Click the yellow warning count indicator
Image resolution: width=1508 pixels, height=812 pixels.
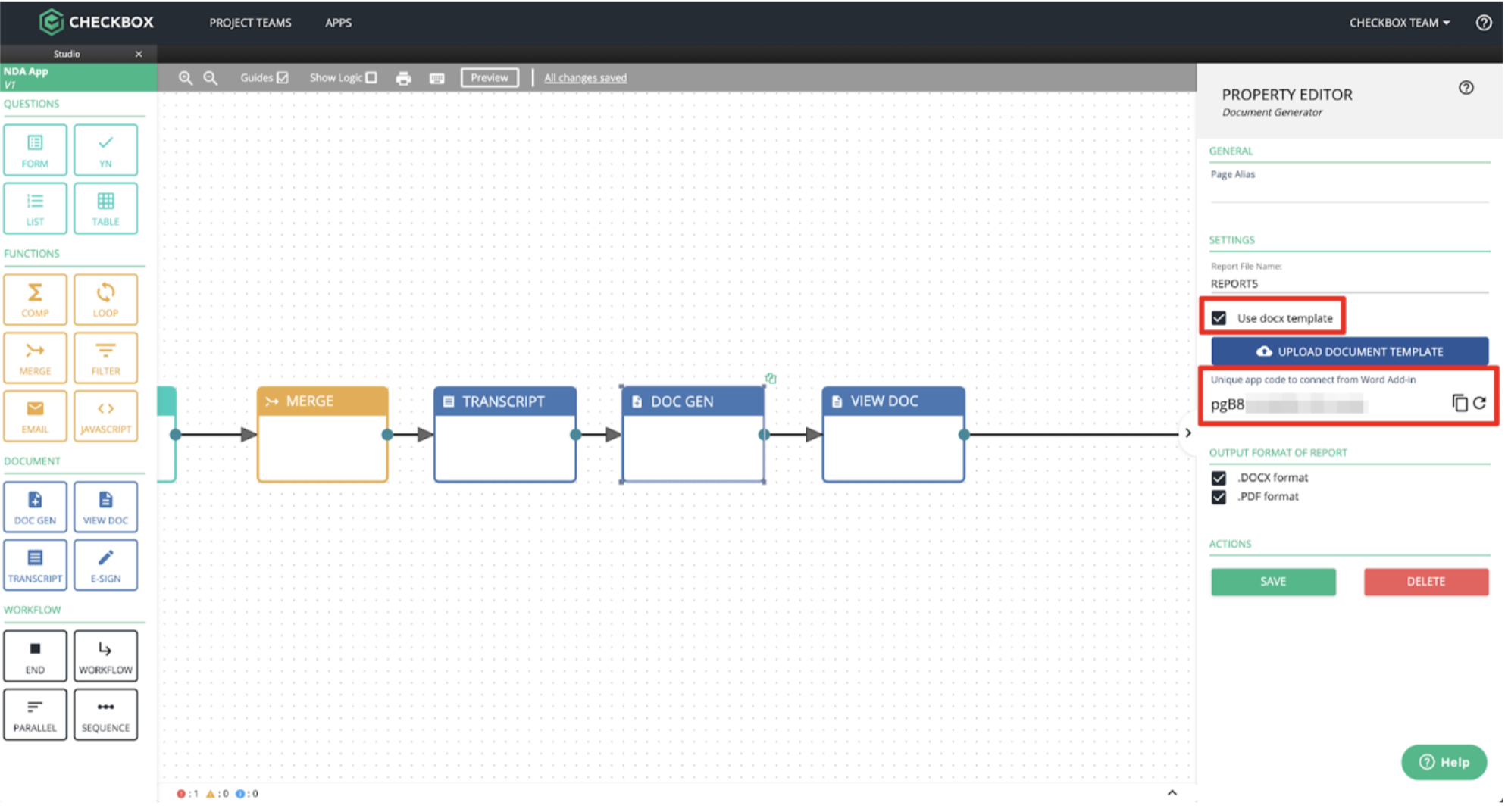[217, 794]
